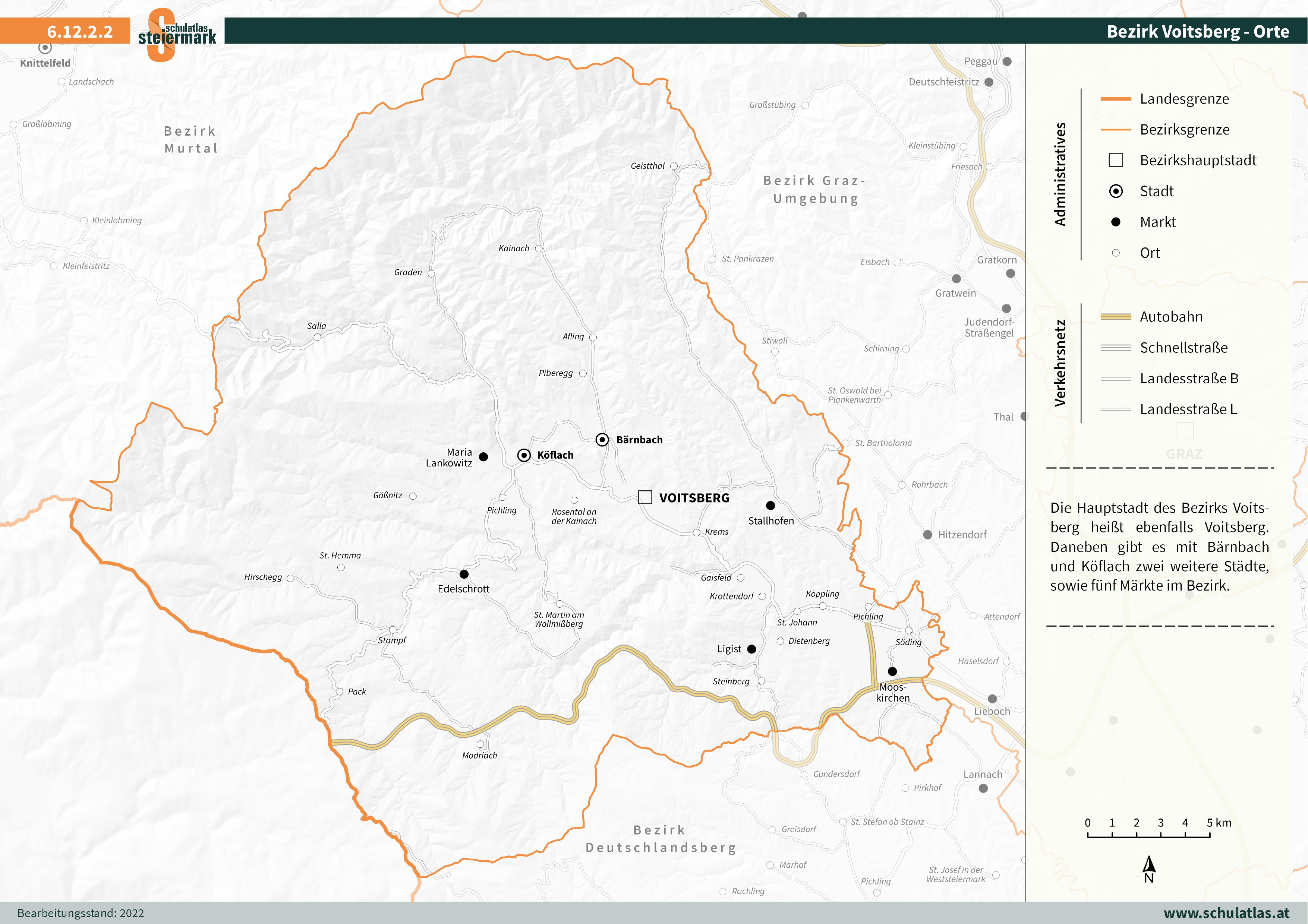Click the Voitsberg district capital square symbol
Screen dimensions: 1308x924
tap(645, 497)
